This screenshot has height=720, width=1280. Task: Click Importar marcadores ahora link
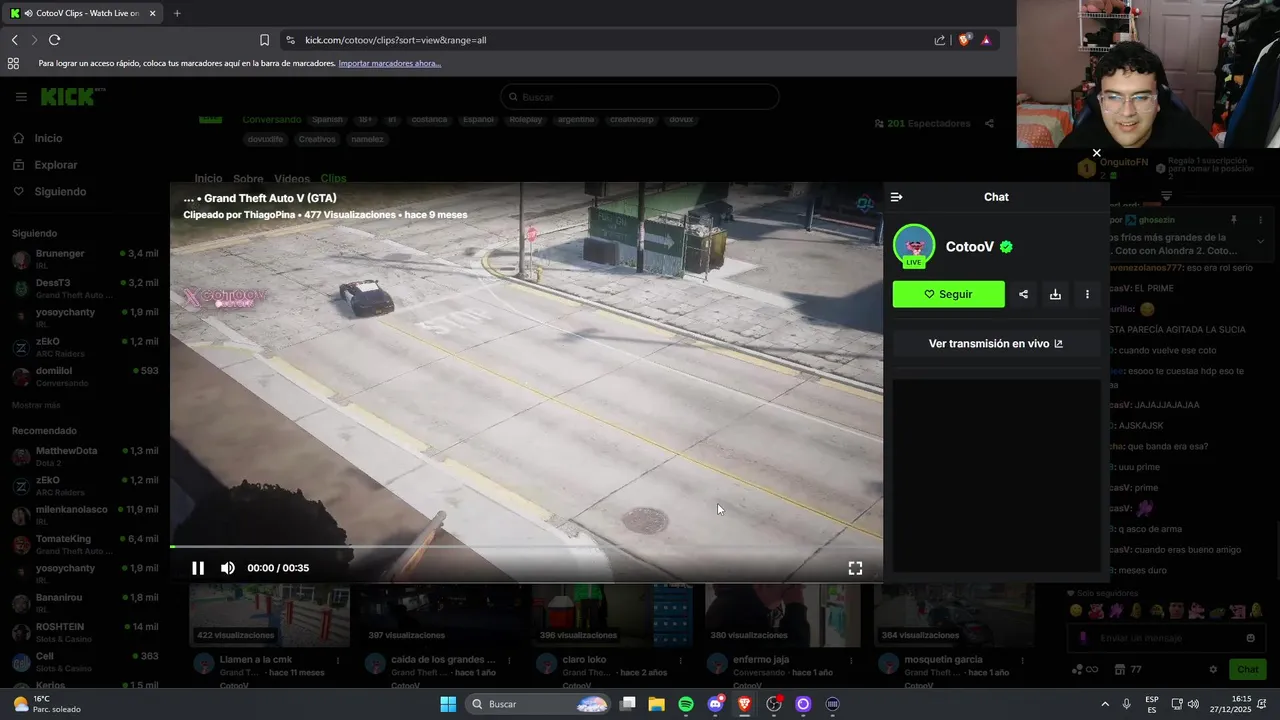coord(389,63)
